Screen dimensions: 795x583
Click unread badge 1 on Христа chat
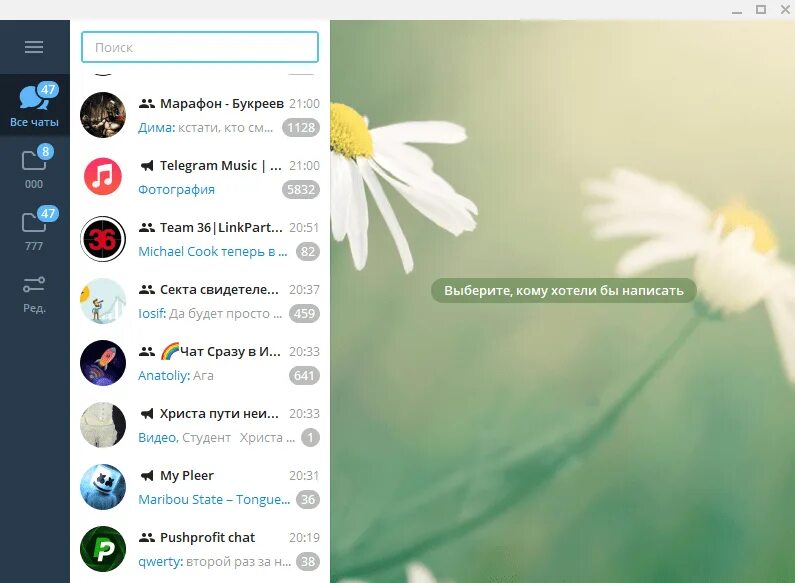(310, 438)
